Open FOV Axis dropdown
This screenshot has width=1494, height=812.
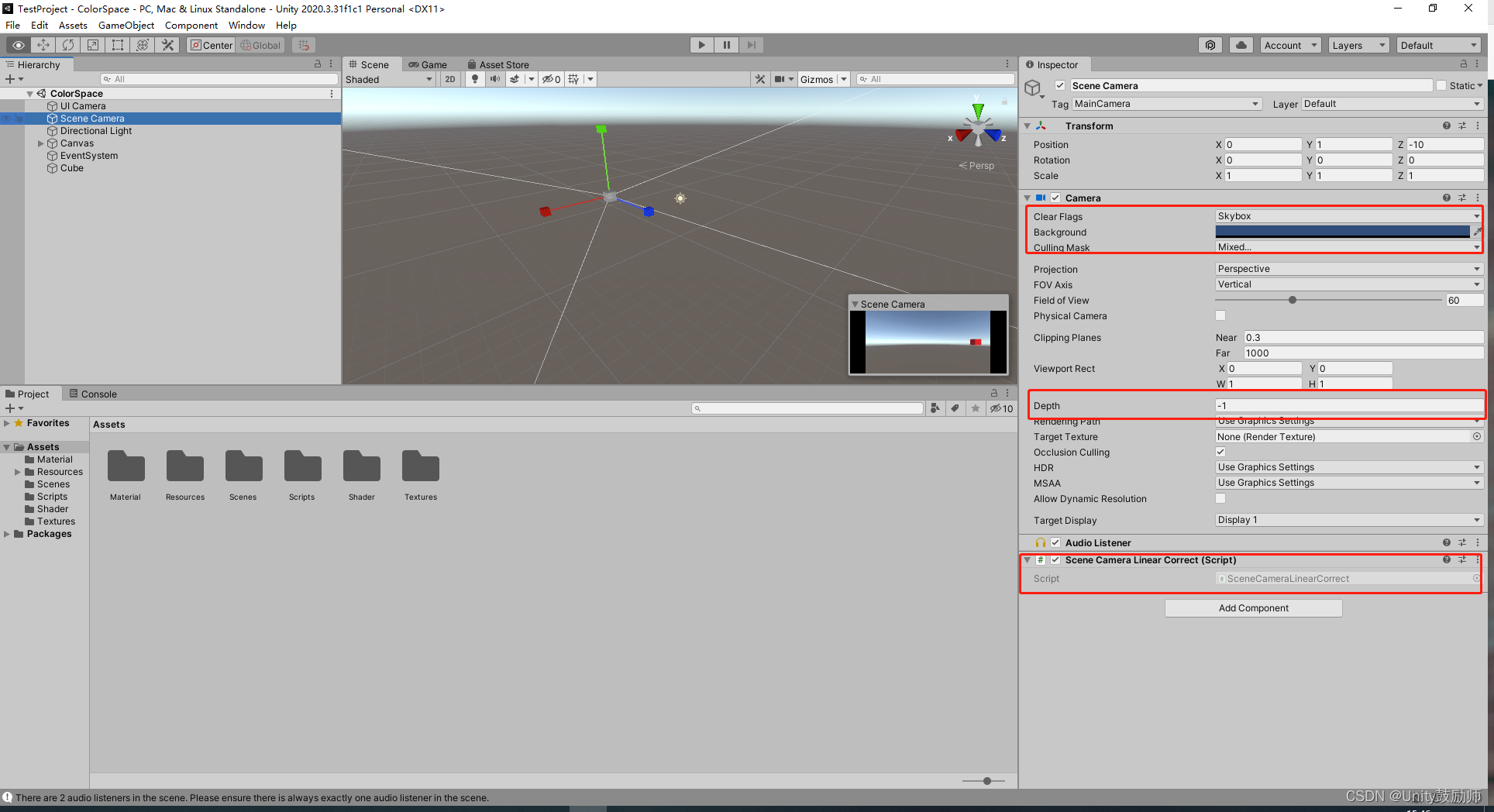1348,284
